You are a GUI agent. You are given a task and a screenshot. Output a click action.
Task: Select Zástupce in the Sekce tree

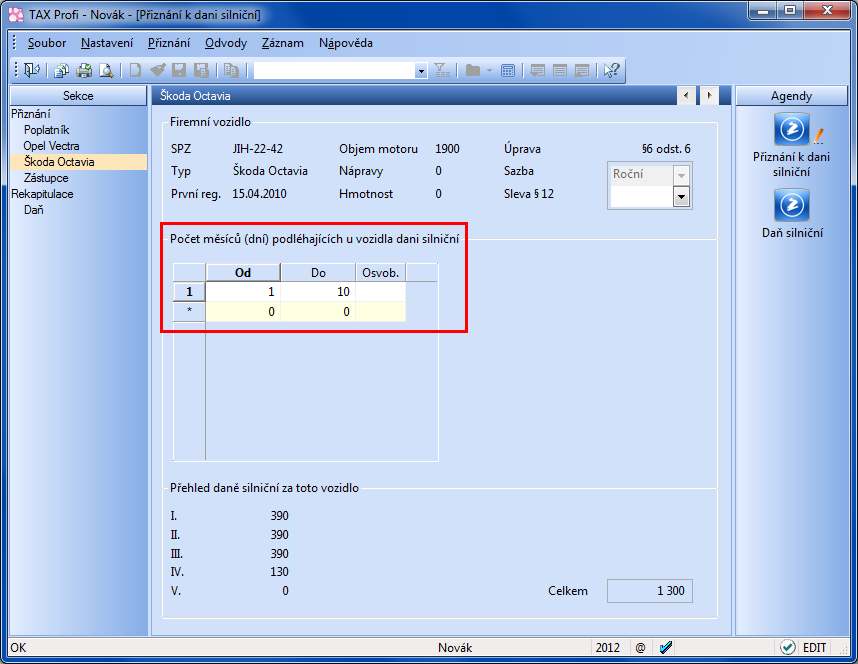click(x=46, y=178)
